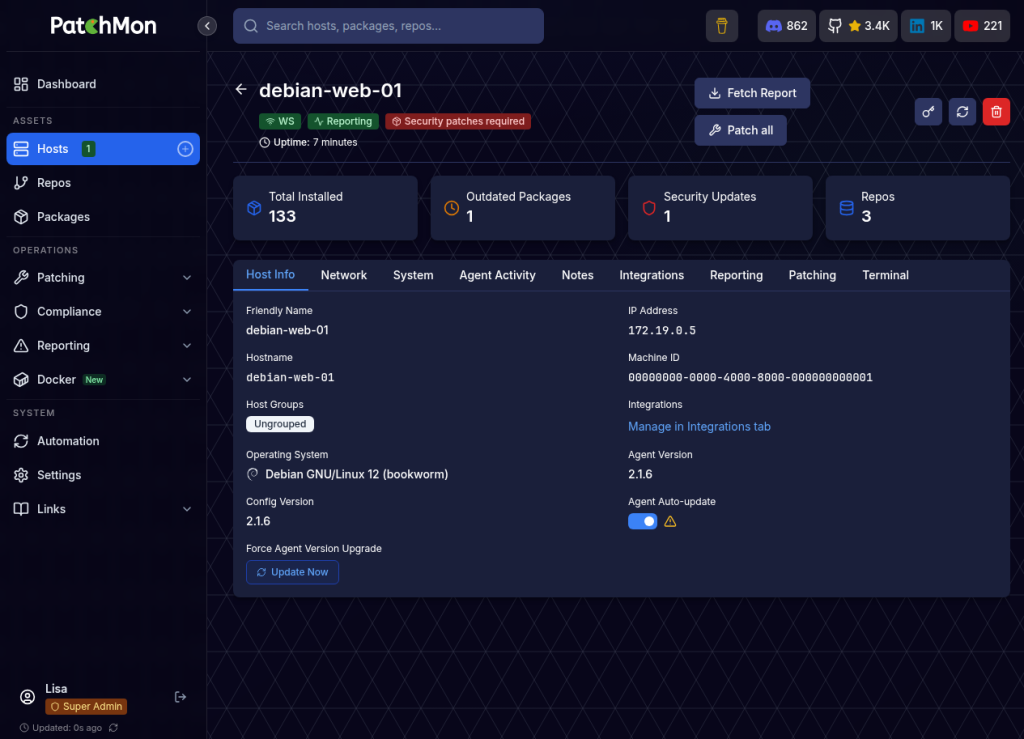The height and width of the screenshot is (739, 1024).
Task: Open the LinkedIn 1K link
Action: (926, 26)
